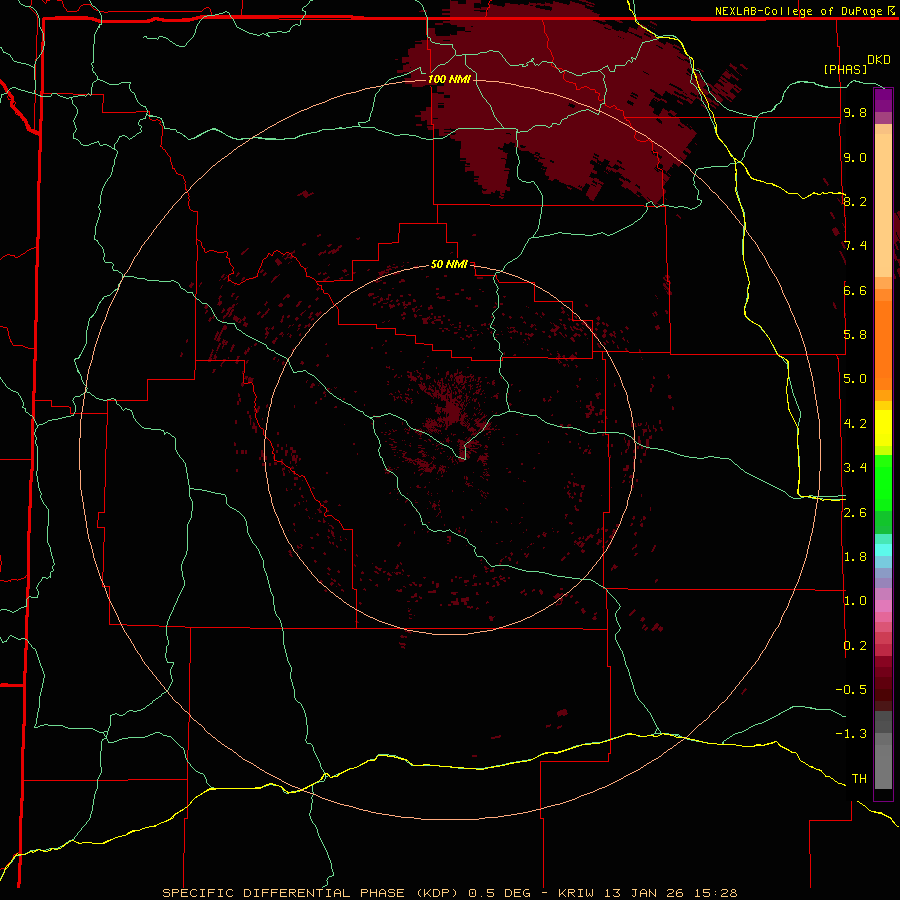
Task: Select the 9.8 value on the scale
Action: point(855,112)
